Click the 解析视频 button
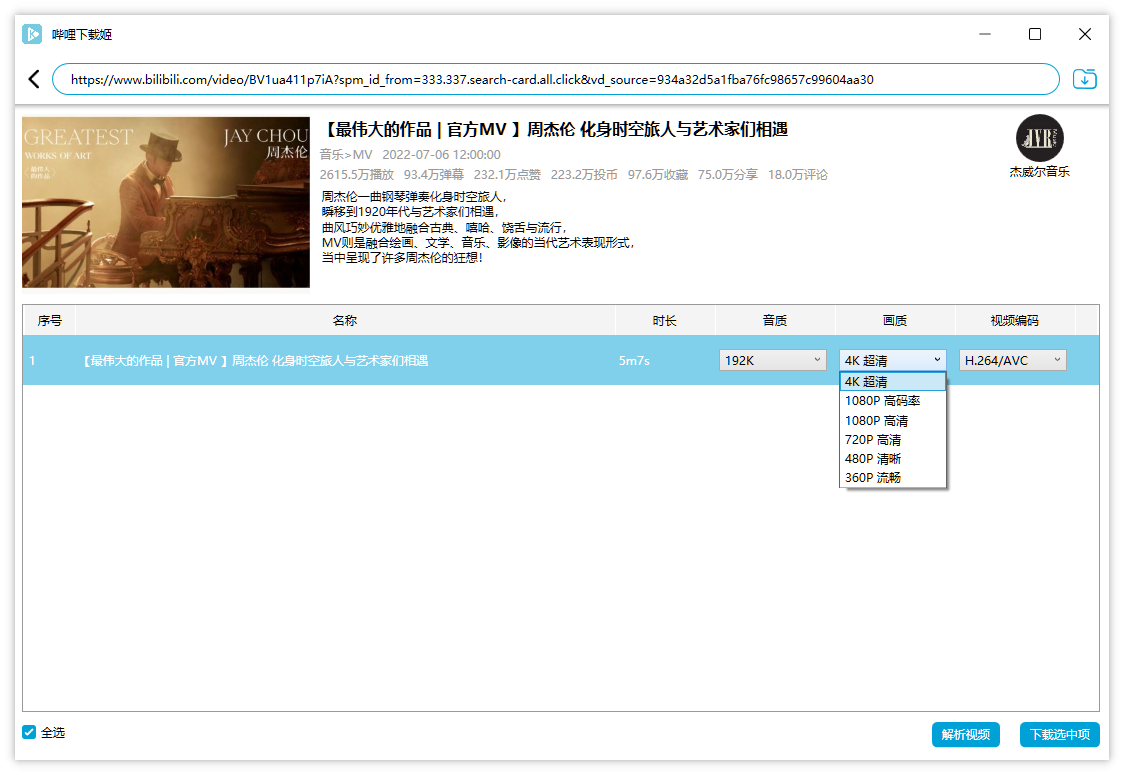Image resolution: width=1124 pixels, height=775 pixels. click(966, 734)
